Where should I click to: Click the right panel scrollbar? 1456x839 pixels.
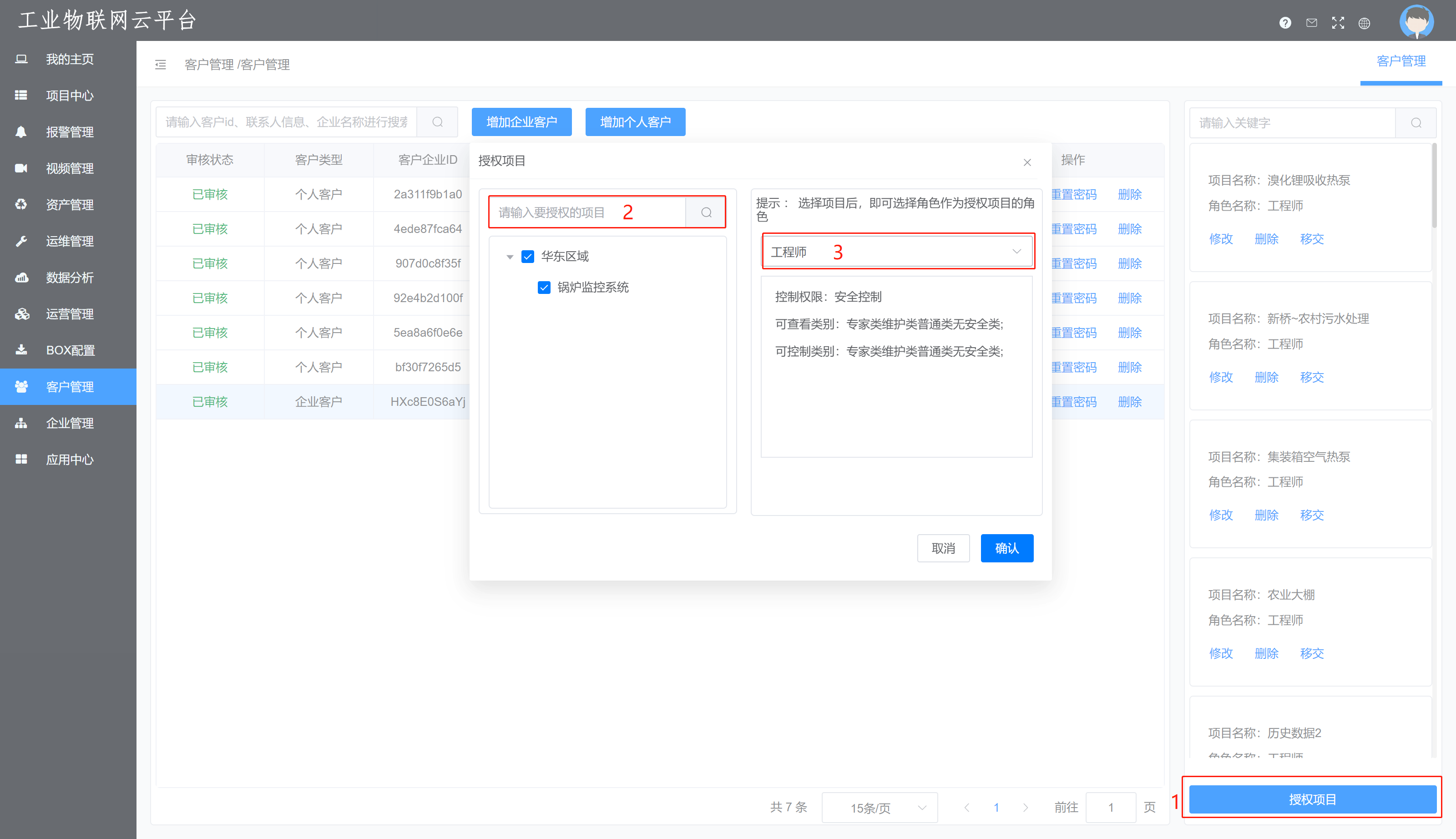[x=1434, y=186]
